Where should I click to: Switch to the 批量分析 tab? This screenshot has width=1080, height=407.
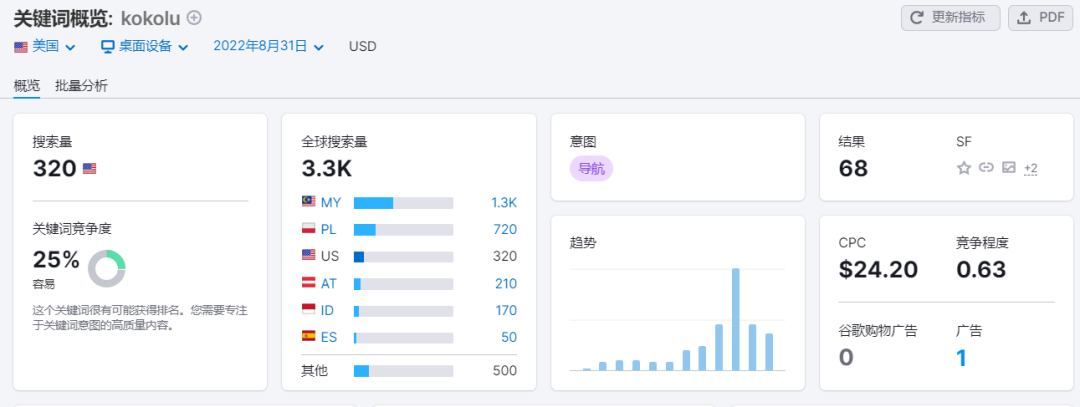tap(81, 86)
